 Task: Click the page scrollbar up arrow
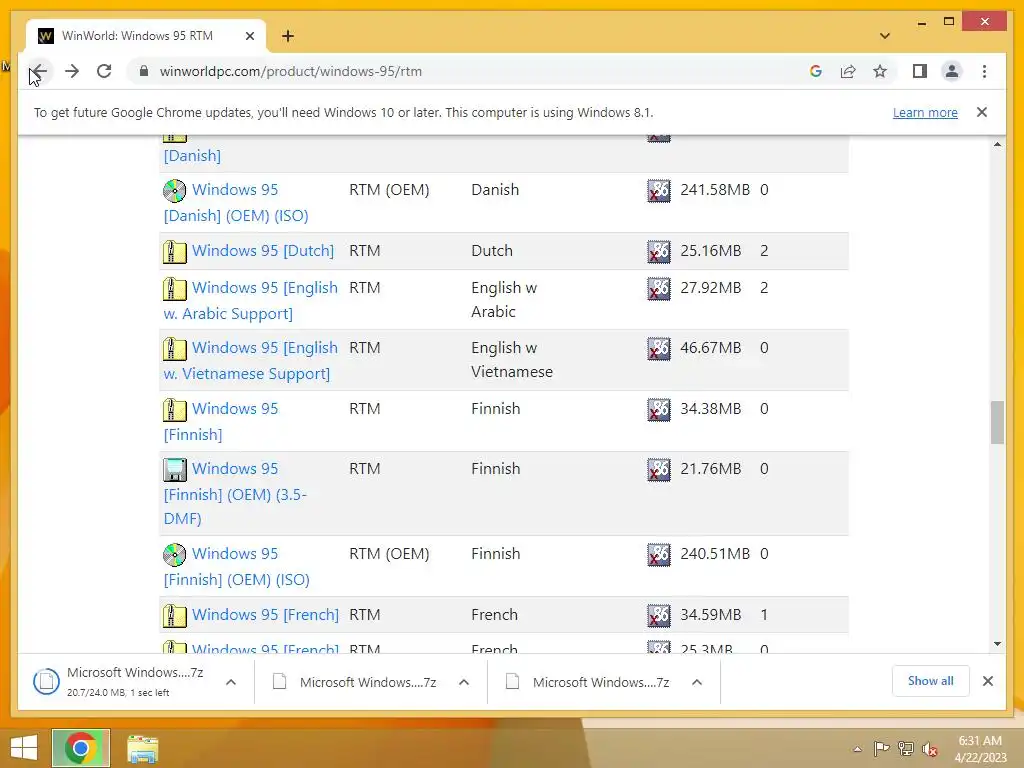[x=997, y=144]
